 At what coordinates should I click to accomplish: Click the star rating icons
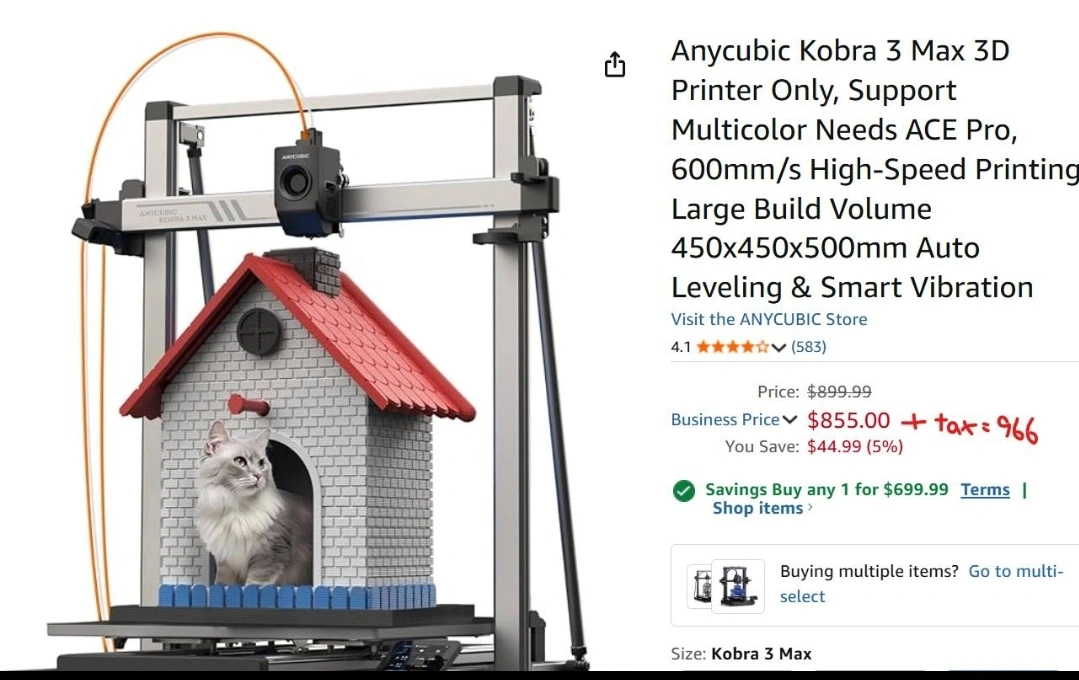(732, 347)
